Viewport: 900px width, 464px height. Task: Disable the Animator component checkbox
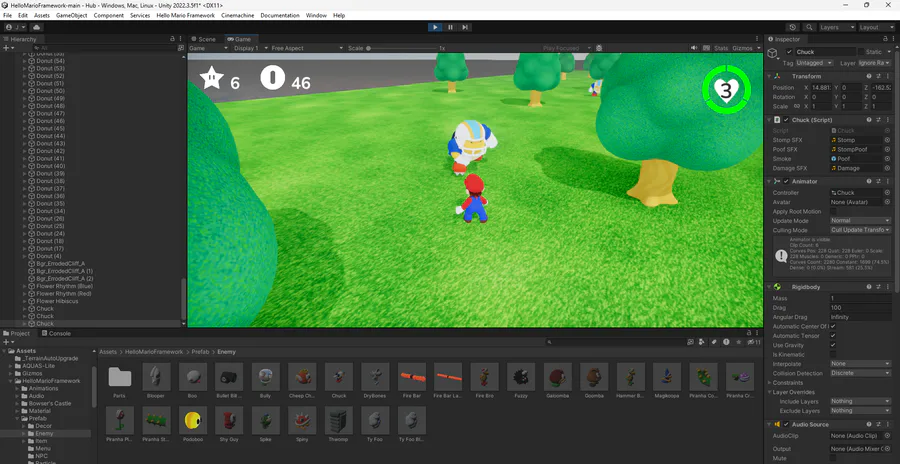click(786, 181)
